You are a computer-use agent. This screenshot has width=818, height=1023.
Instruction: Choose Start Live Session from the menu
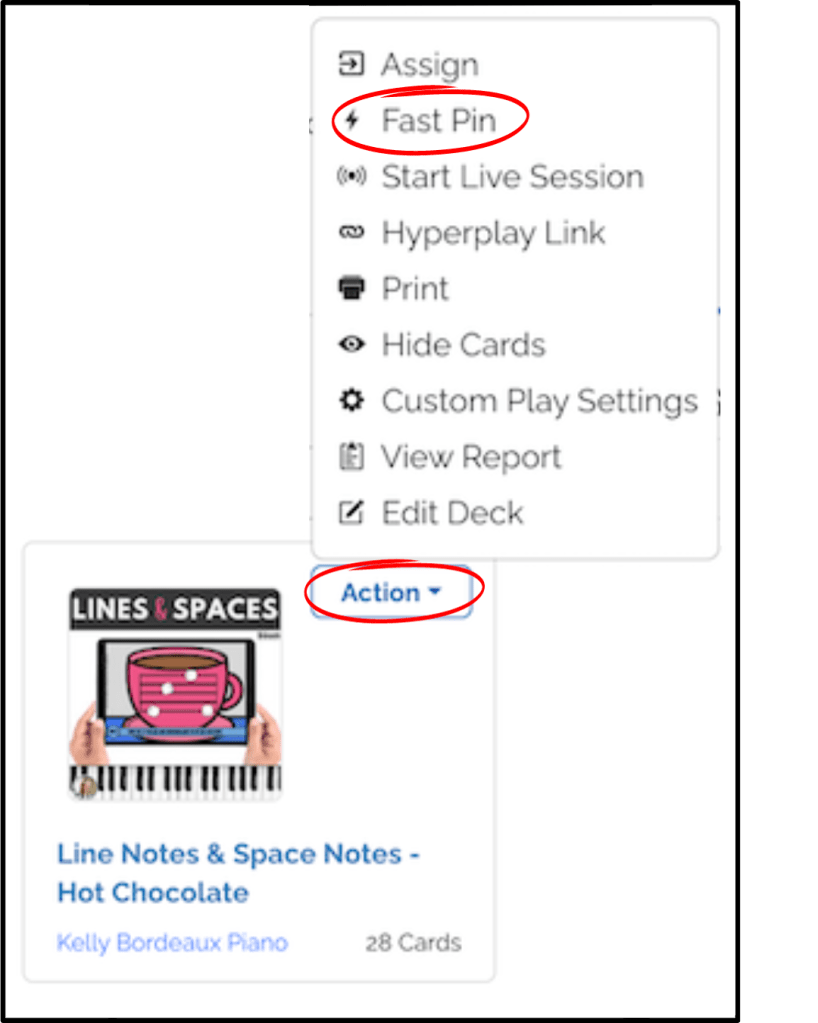tap(512, 176)
